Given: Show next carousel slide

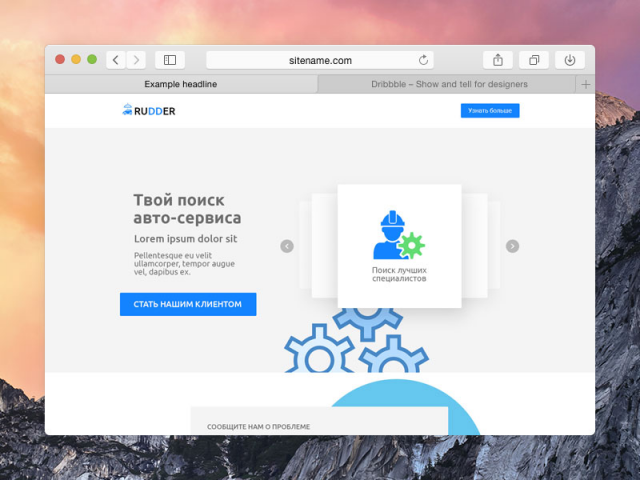Looking at the screenshot, I should [512, 246].
